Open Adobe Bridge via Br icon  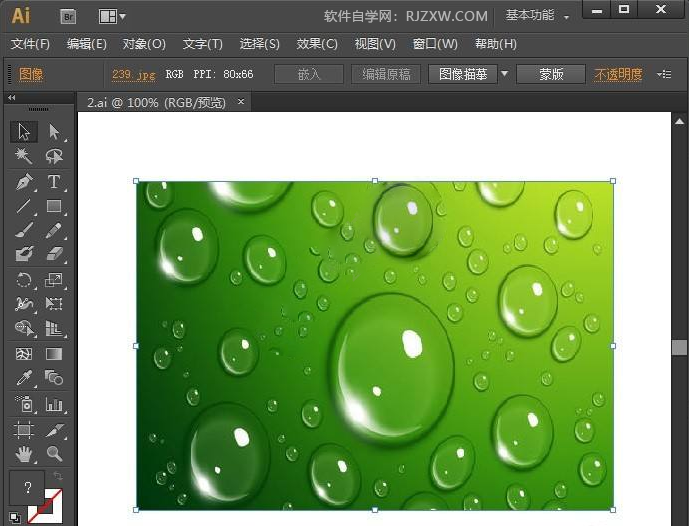point(68,17)
